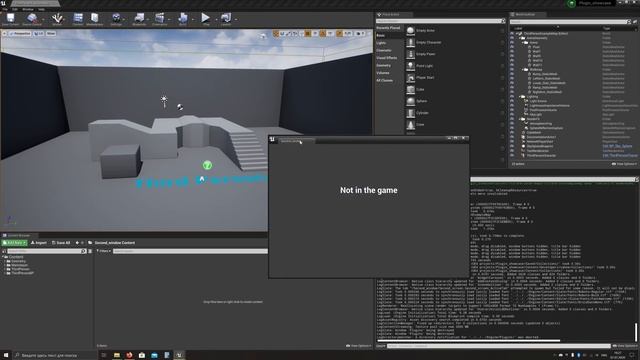
Task: Click the Add New button
Action: (x=15, y=243)
